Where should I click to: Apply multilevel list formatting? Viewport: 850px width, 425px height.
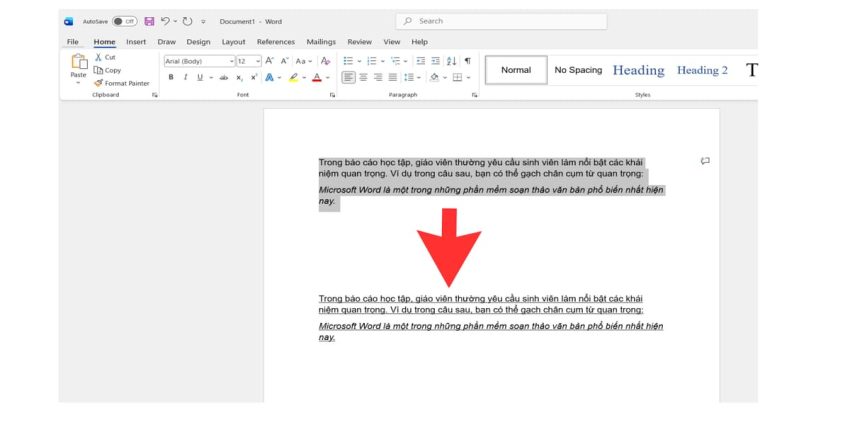(x=395, y=61)
